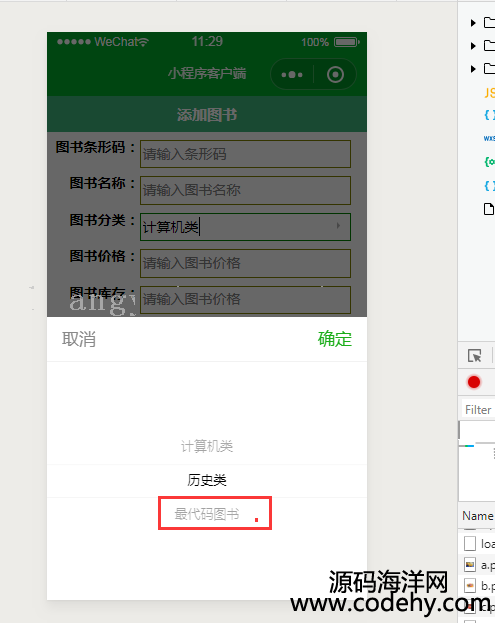Choose the third picker option 最代码图书
Screen dimensions: 495x623
click(207, 514)
